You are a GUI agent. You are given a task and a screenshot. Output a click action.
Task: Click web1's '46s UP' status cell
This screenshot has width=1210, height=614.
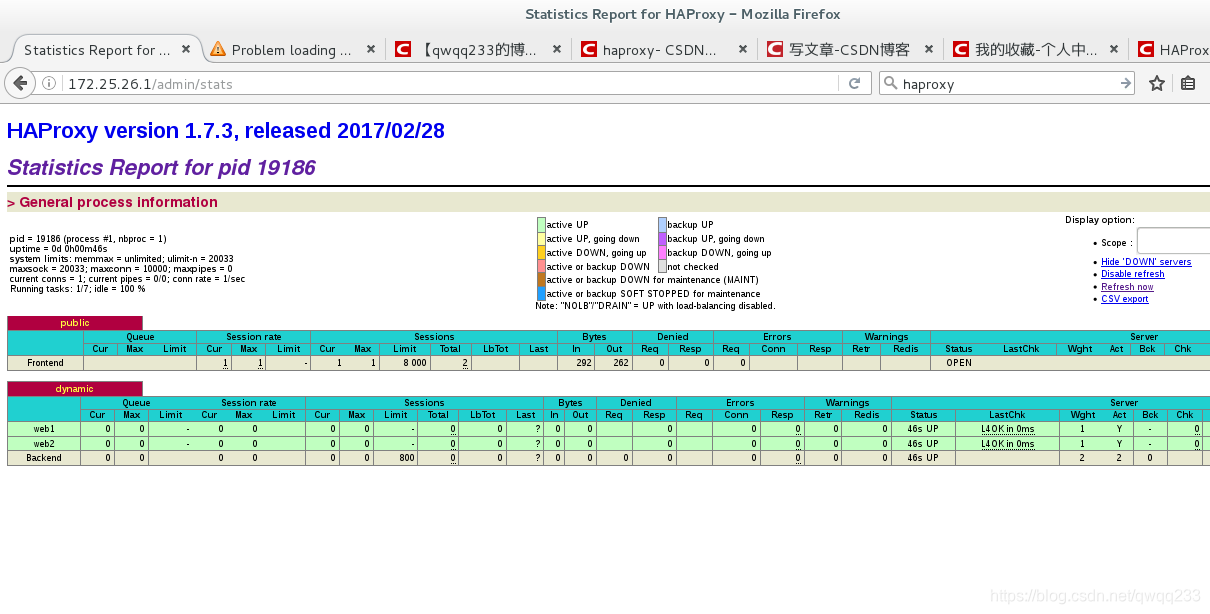point(923,429)
